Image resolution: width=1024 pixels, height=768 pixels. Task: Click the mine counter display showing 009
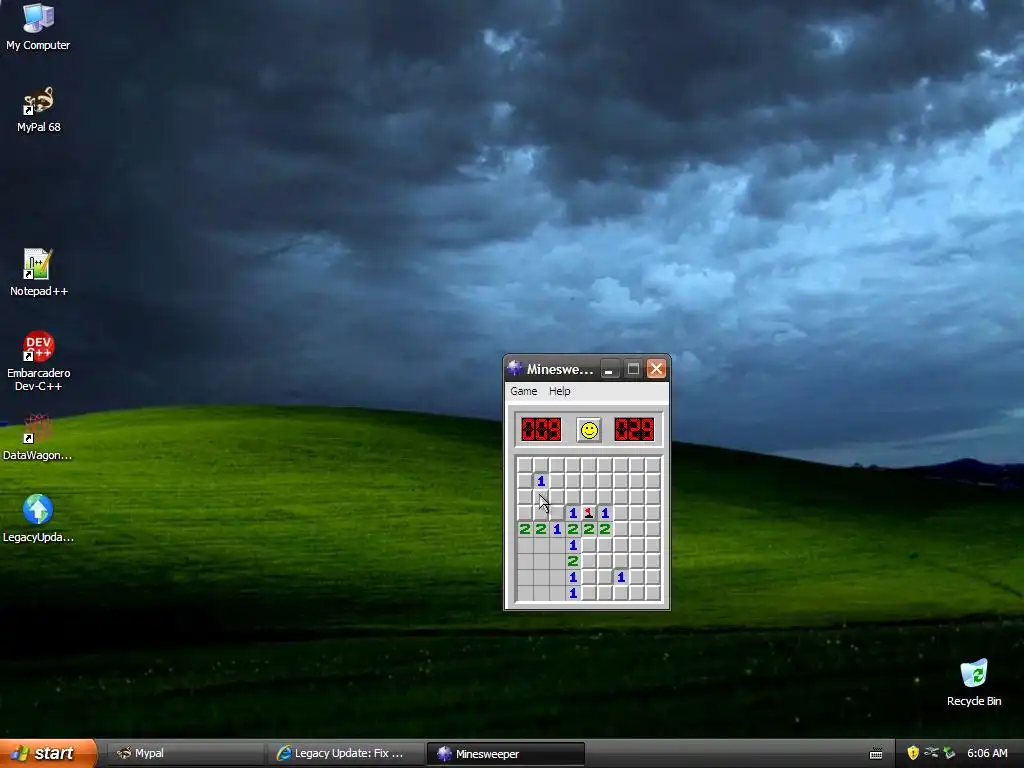tap(541, 430)
